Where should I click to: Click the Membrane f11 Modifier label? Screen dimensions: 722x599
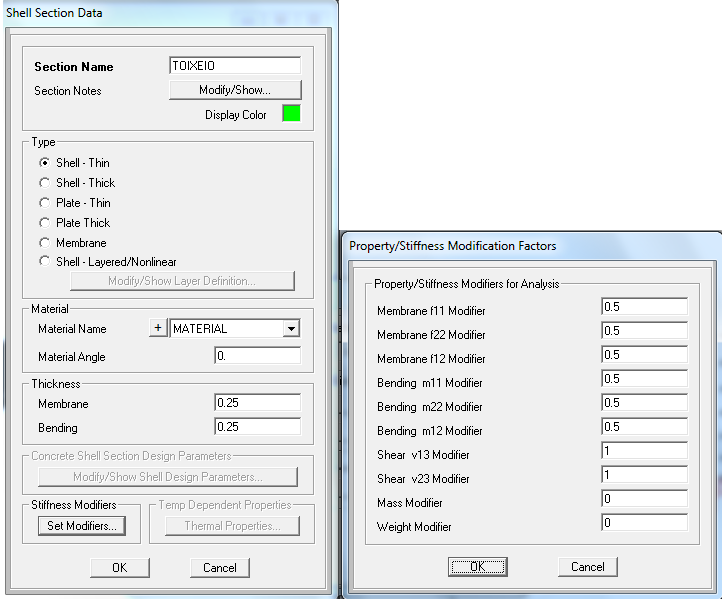click(431, 311)
